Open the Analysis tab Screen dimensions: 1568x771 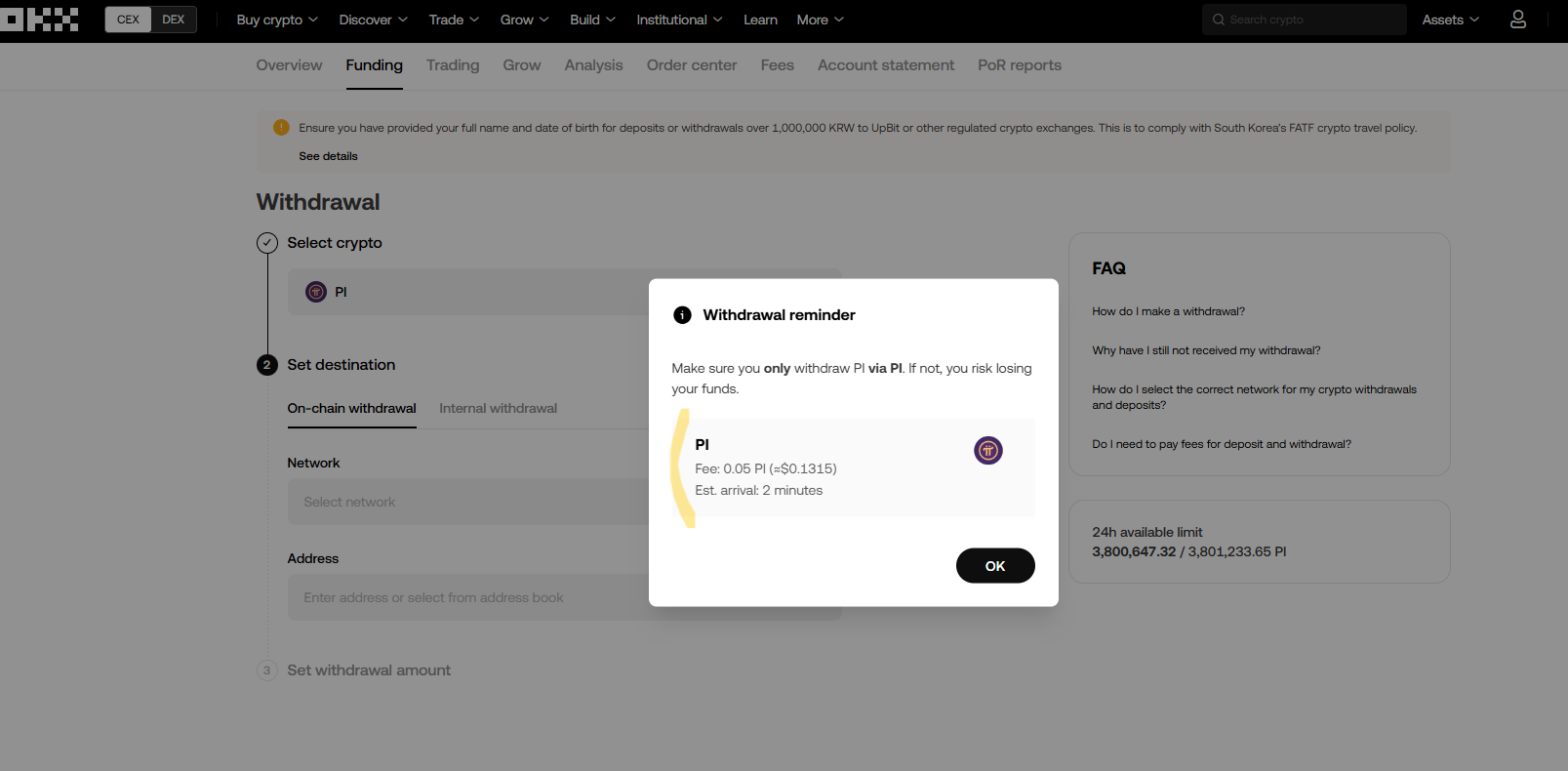(593, 65)
